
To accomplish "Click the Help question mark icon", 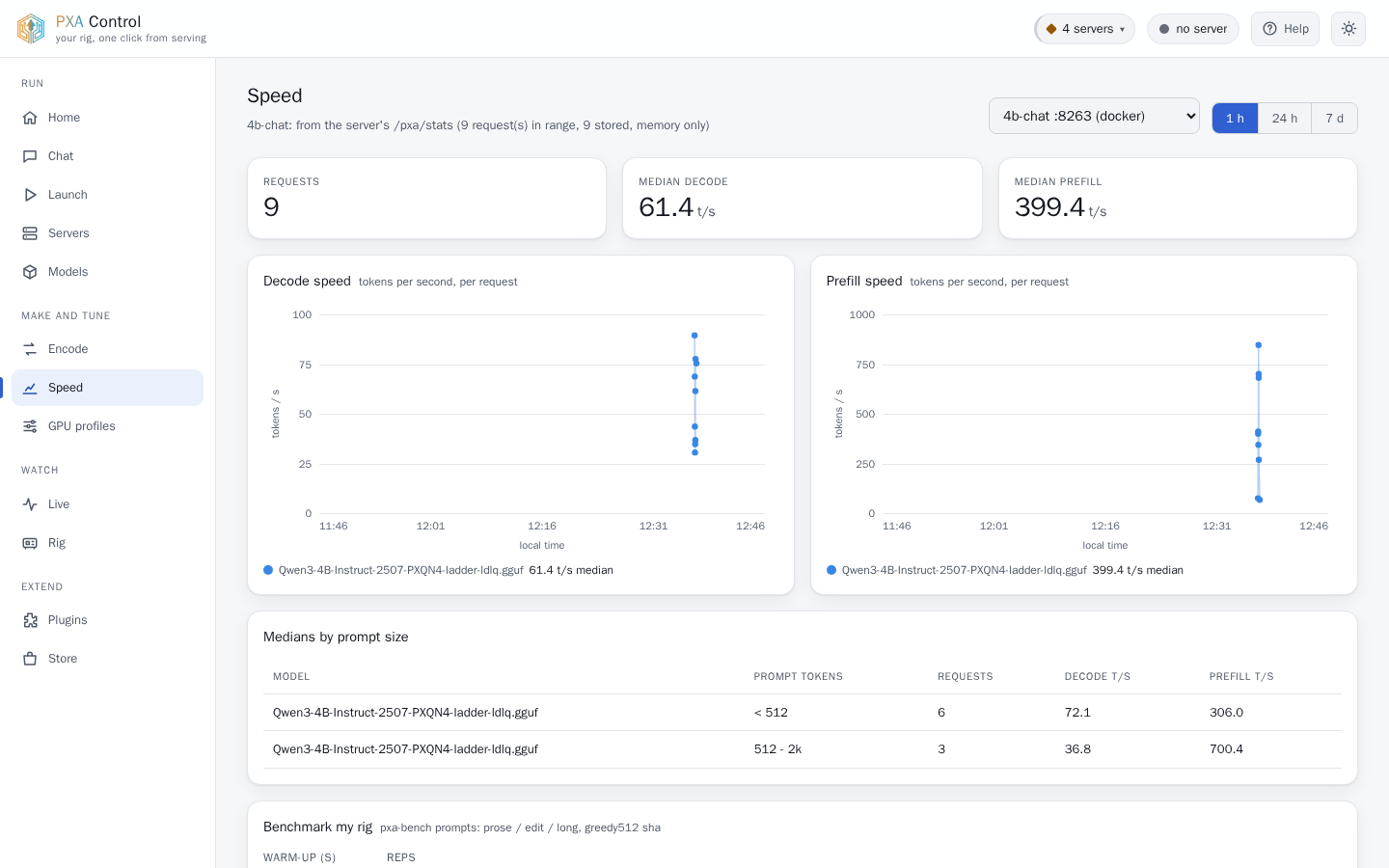I will 1270,29.
